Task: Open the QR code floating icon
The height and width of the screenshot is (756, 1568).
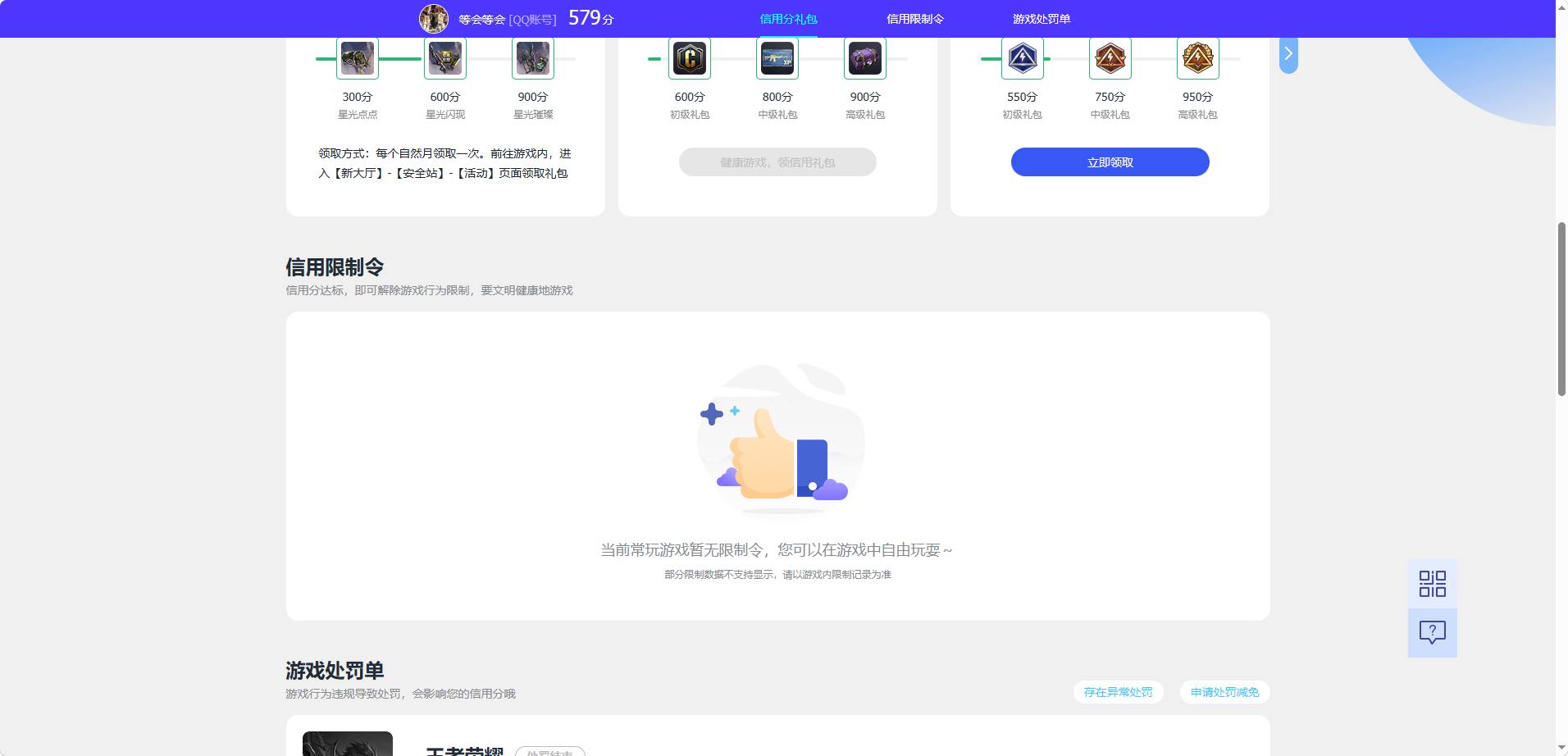Action: tap(1433, 584)
